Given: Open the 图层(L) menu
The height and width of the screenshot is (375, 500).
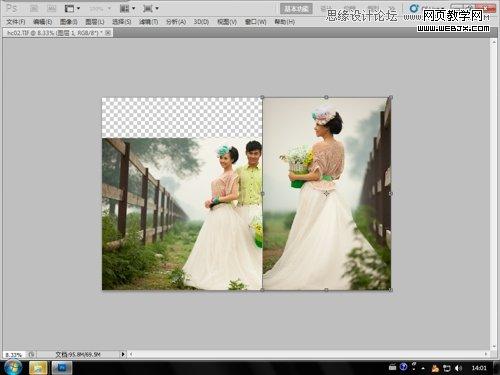Looking at the screenshot, I should 95,22.
